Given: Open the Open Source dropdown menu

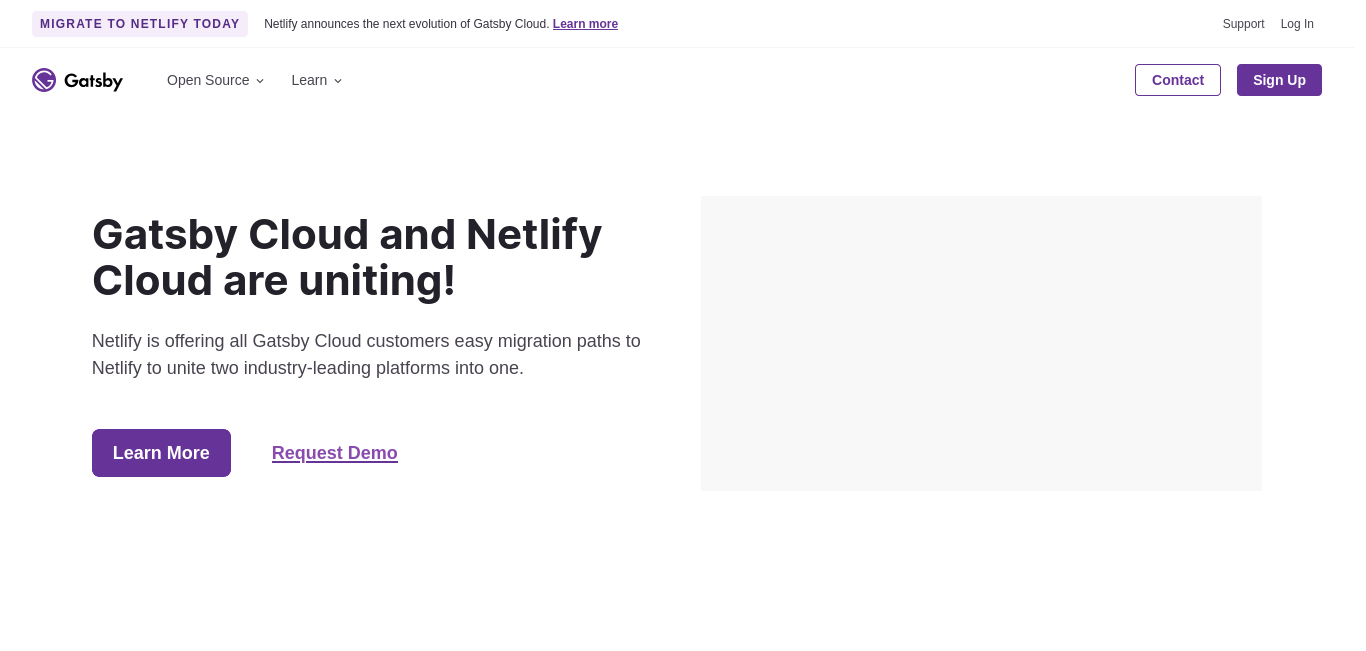Looking at the screenshot, I should tap(216, 80).
